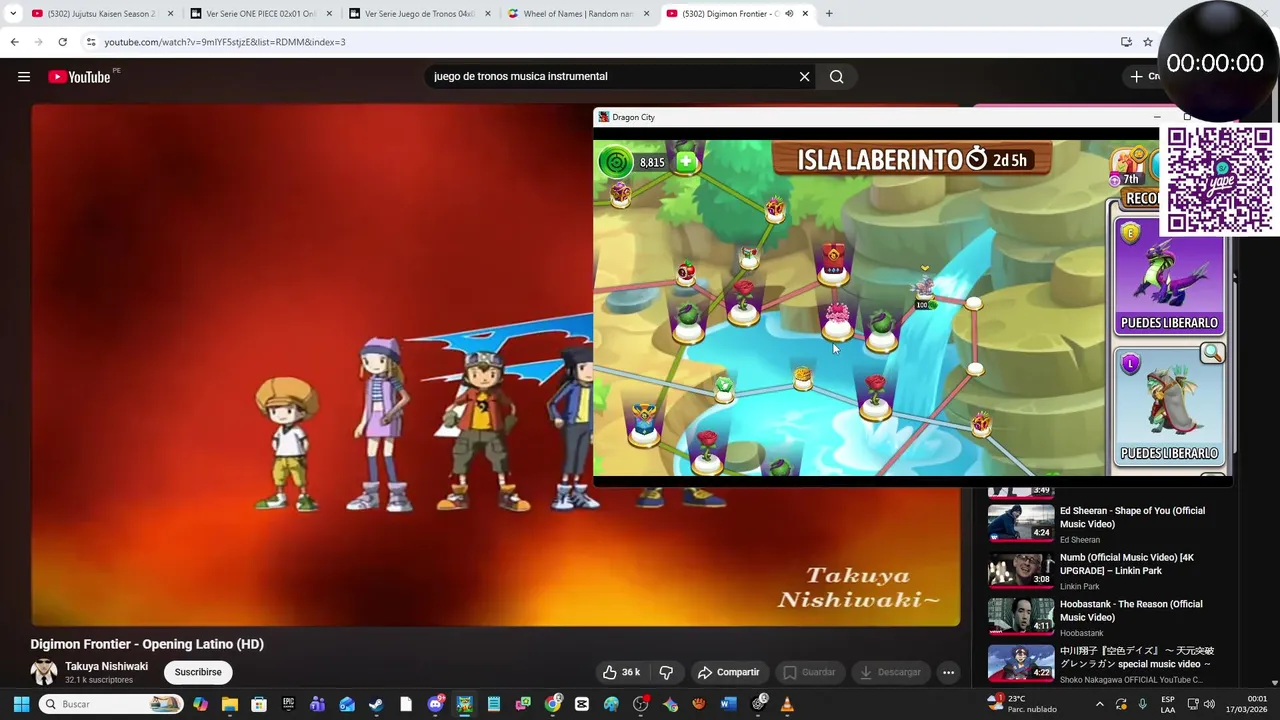Go to the YouTube home logo
Viewport: 1280px width, 720px height.
tap(79, 77)
